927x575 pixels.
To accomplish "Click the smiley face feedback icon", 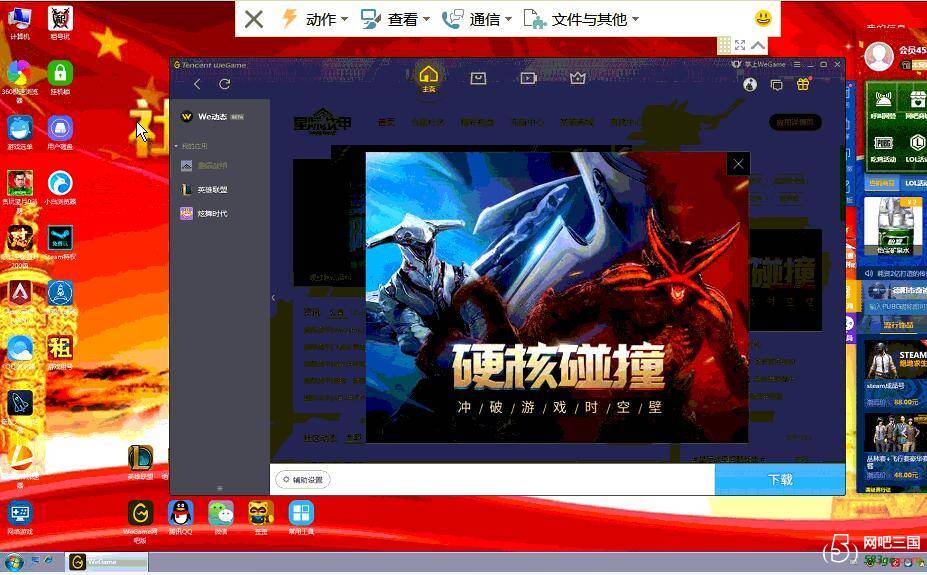I will coord(763,18).
